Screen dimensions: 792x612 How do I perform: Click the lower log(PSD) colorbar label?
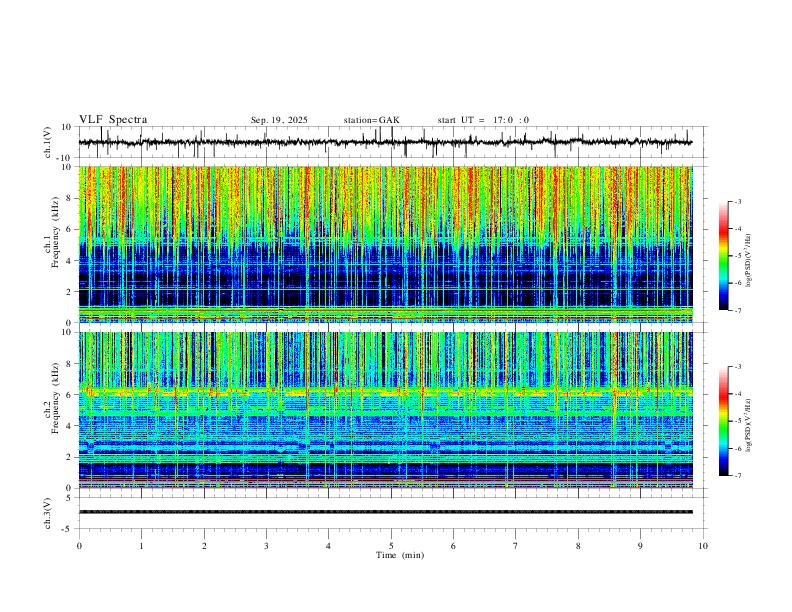coord(748,425)
